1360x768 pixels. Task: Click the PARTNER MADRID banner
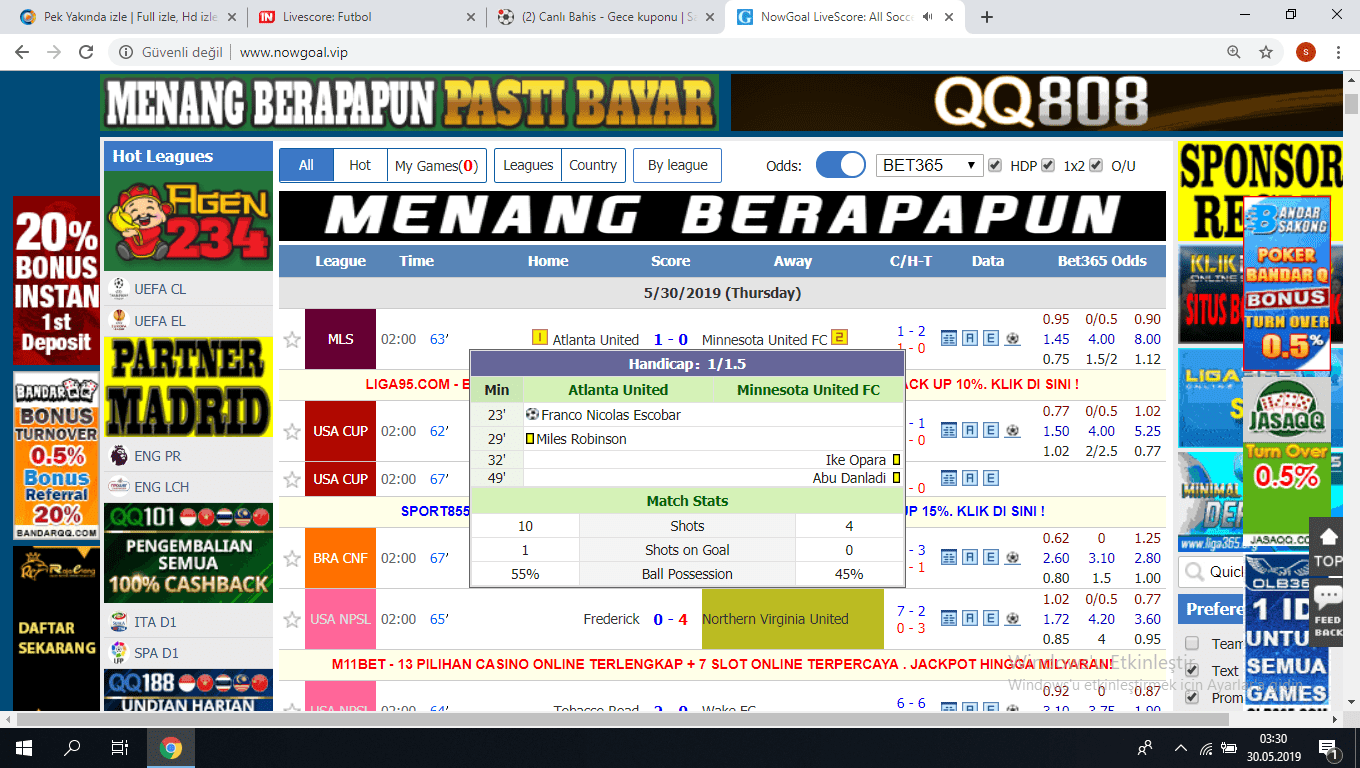point(188,388)
